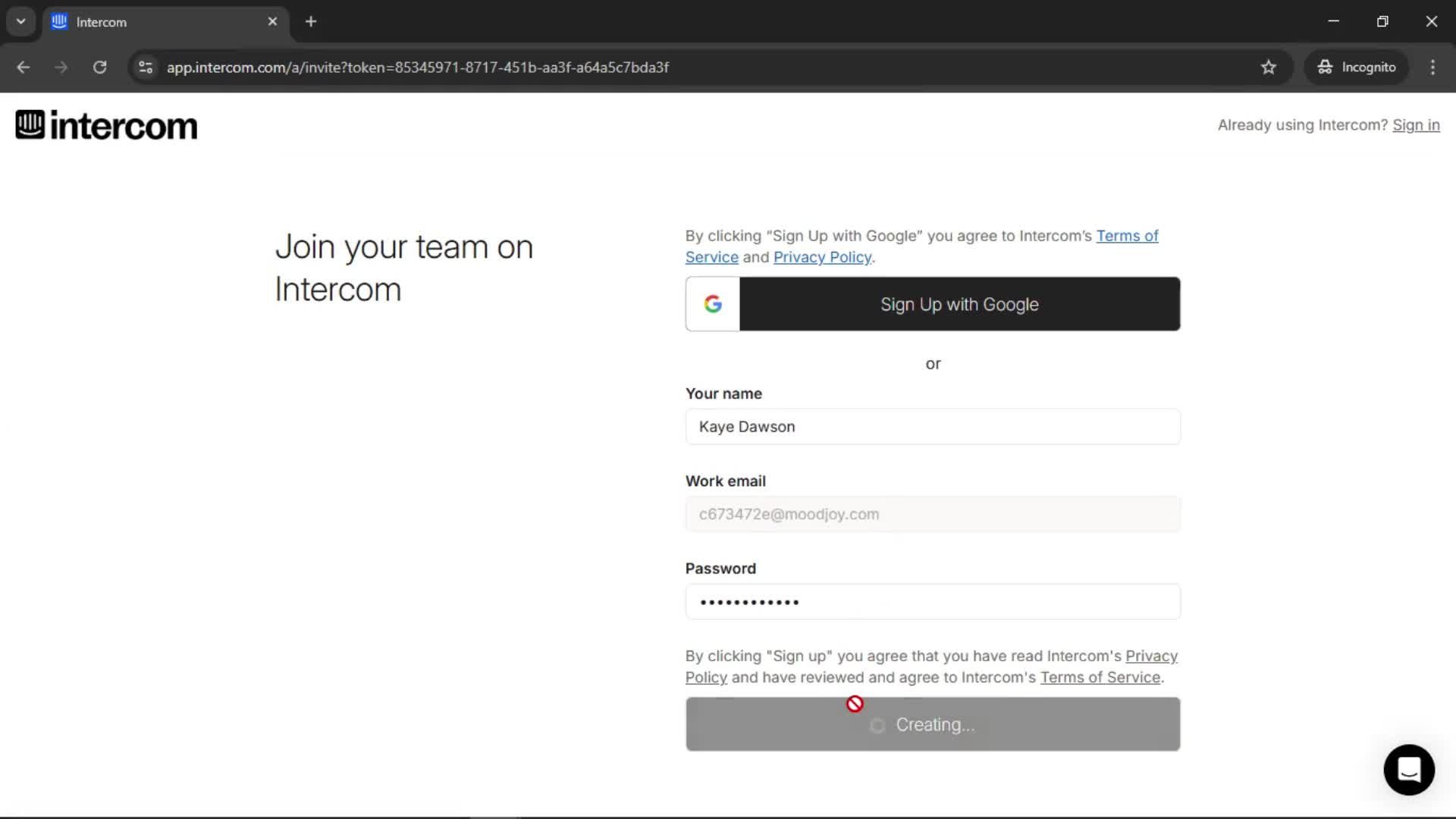Open the Incognito profile indicator
This screenshot has width=1456, height=819.
coord(1357,67)
